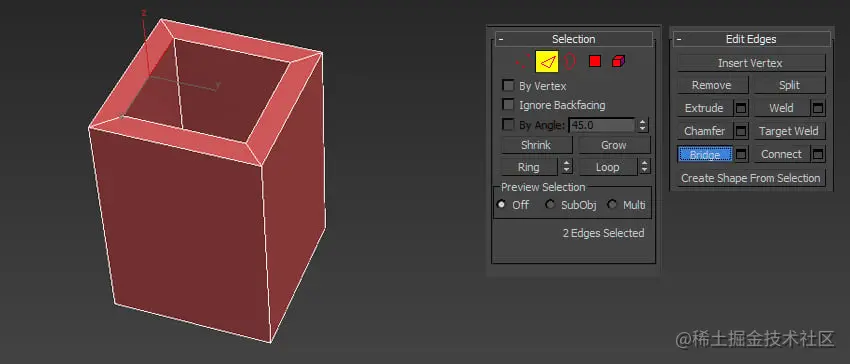850x364 pixels.
Task: Enable the By Angle checkbox
Action: pos(508,125)
